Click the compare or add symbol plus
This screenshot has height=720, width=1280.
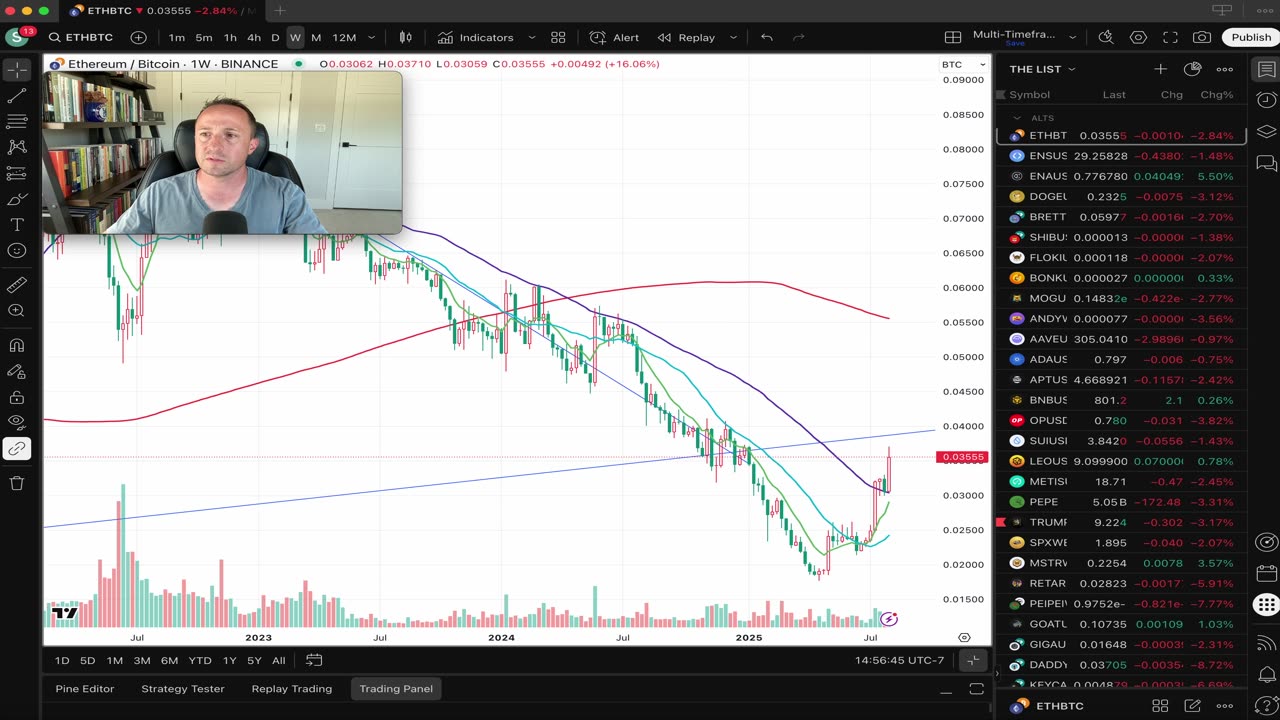(138, 37)
